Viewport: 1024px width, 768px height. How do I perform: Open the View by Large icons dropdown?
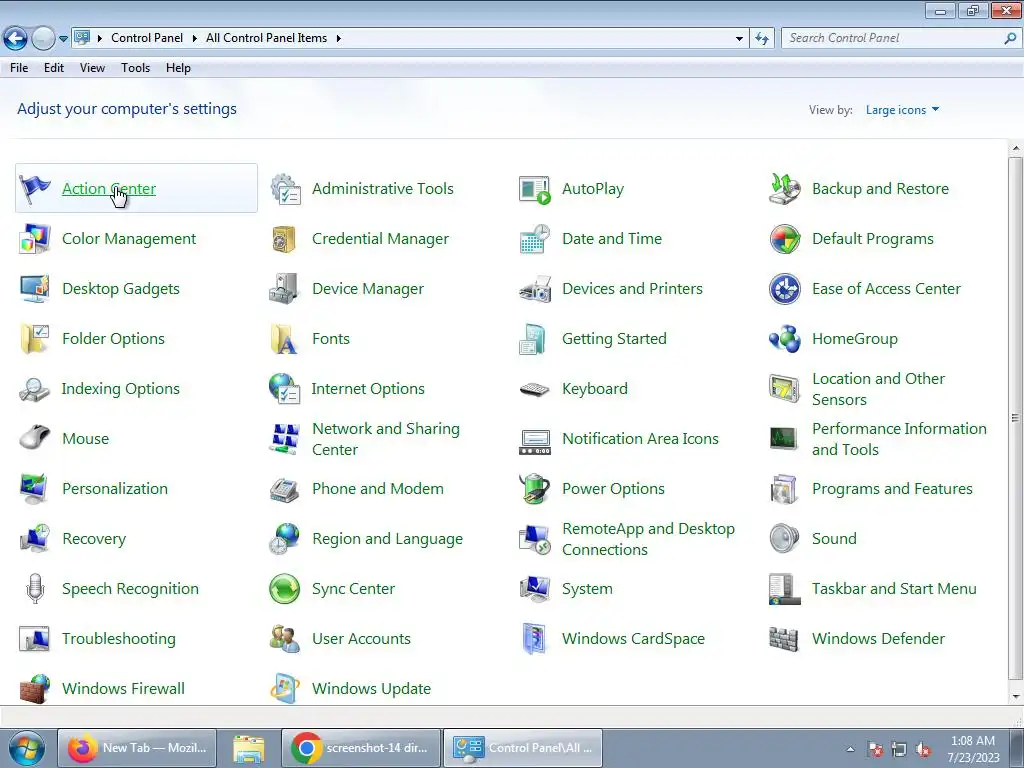coord(902,110)
